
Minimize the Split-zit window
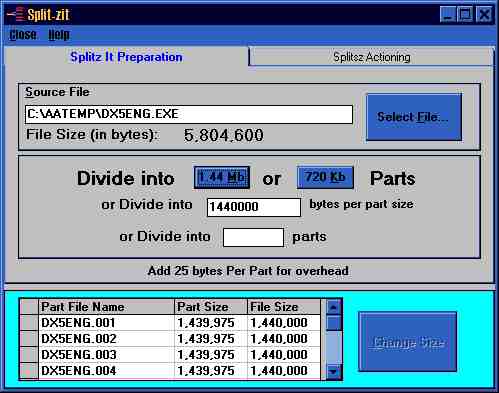click(x=448, y=15)
